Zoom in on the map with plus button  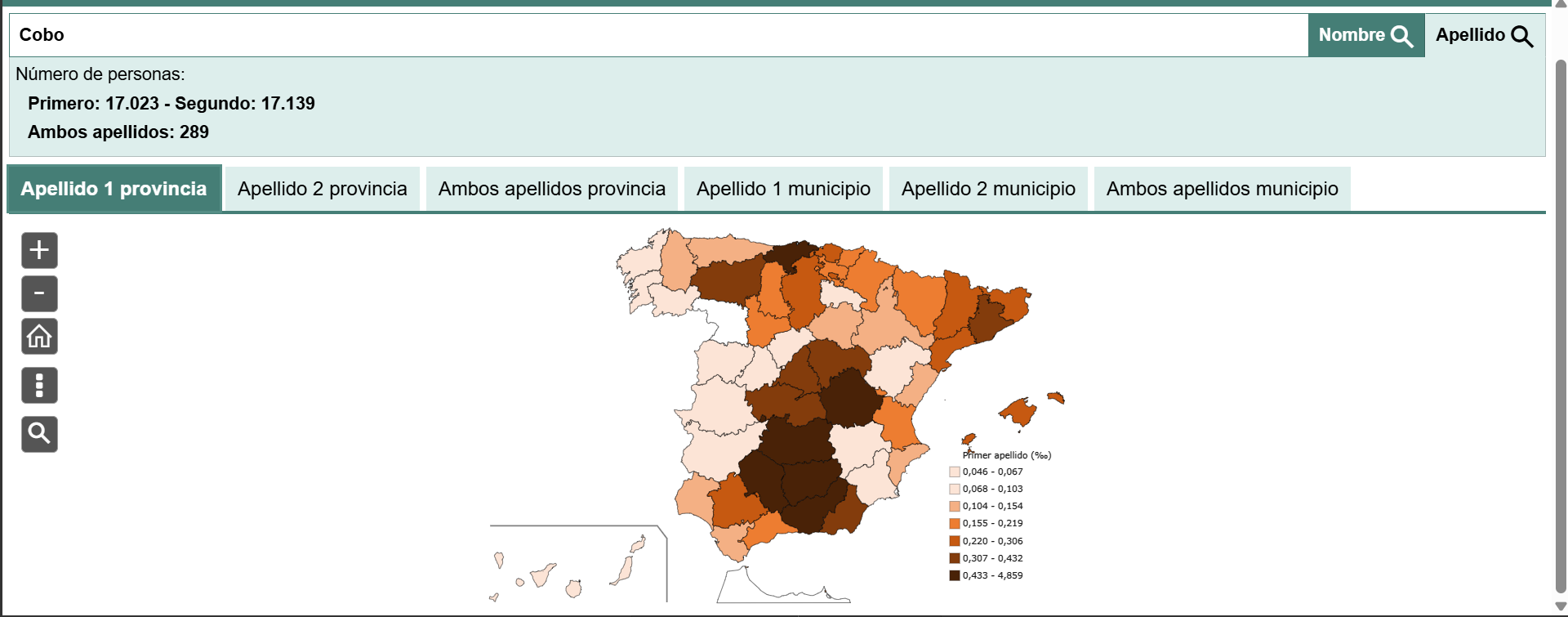point(39,250)
